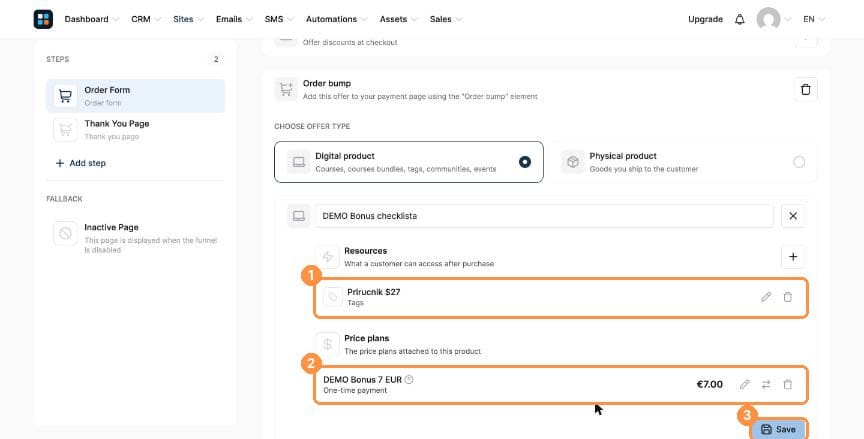Change language using EN dropdown
This screenshot has height=439, width=864.
pos(814,19)
